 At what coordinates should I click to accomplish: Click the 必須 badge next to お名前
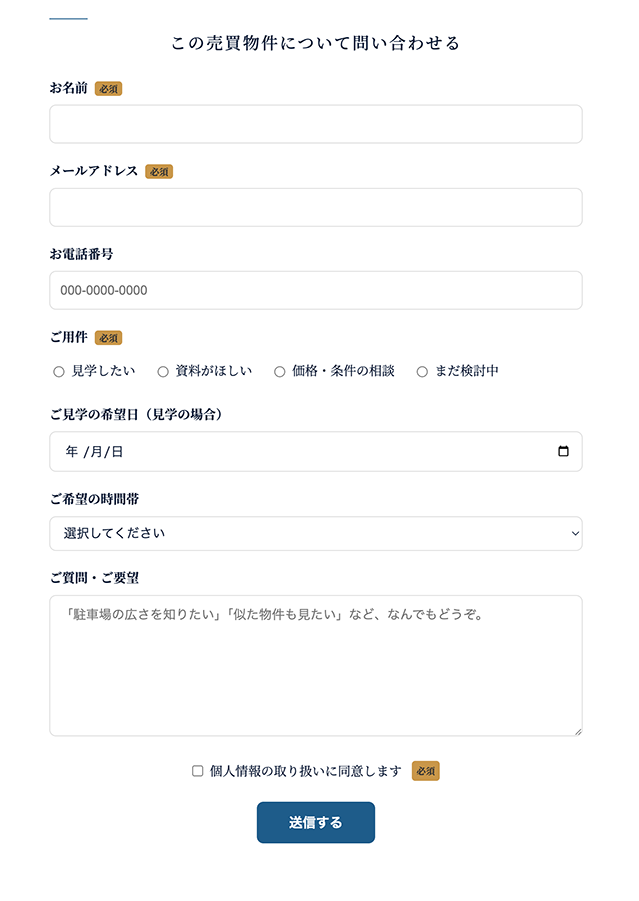click(x=108, y=88)
